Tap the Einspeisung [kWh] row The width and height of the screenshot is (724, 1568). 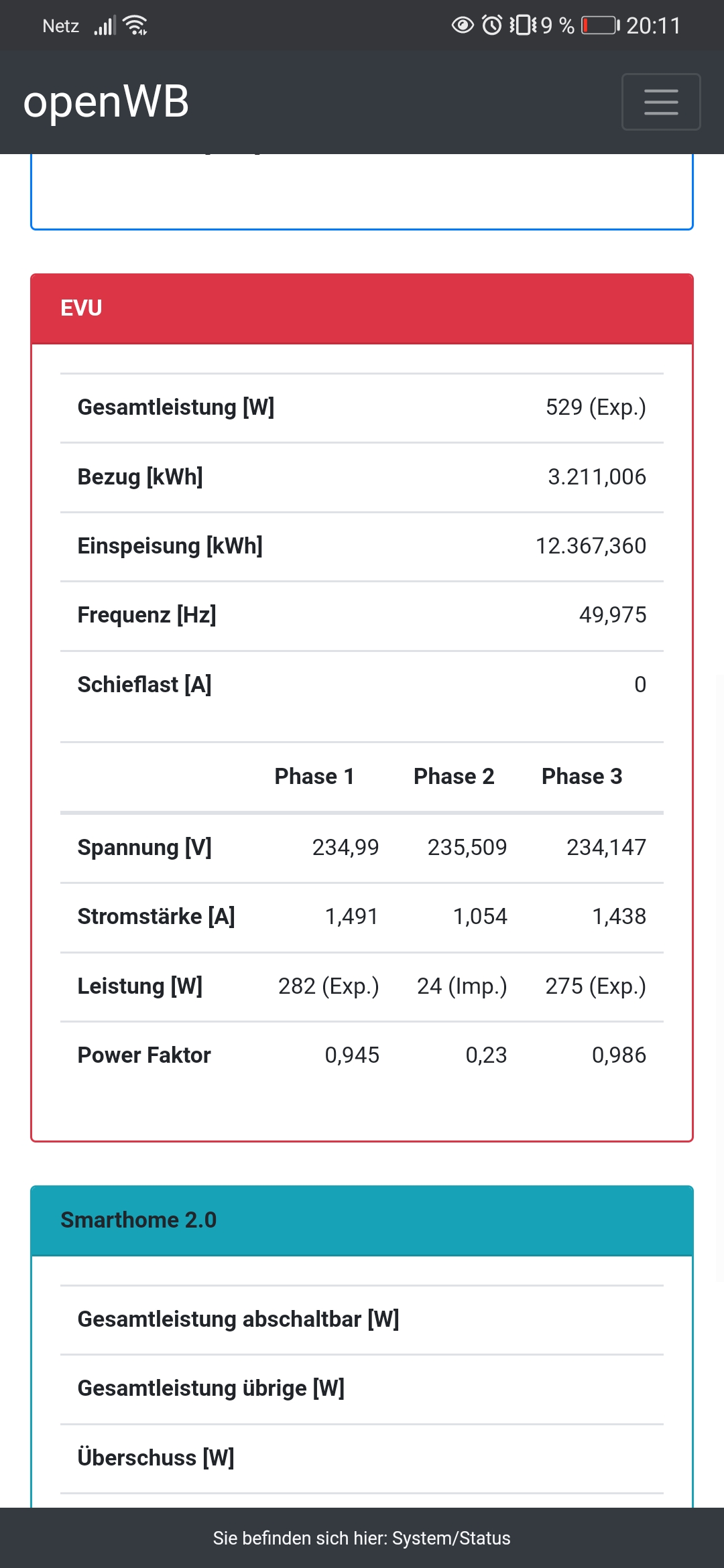pos(362,546)
